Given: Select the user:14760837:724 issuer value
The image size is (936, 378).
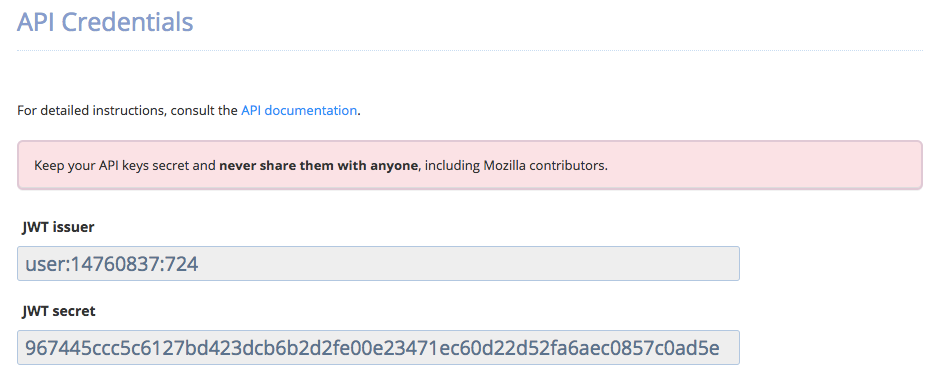Looking at the screenshot, I should tap(112, 264).
